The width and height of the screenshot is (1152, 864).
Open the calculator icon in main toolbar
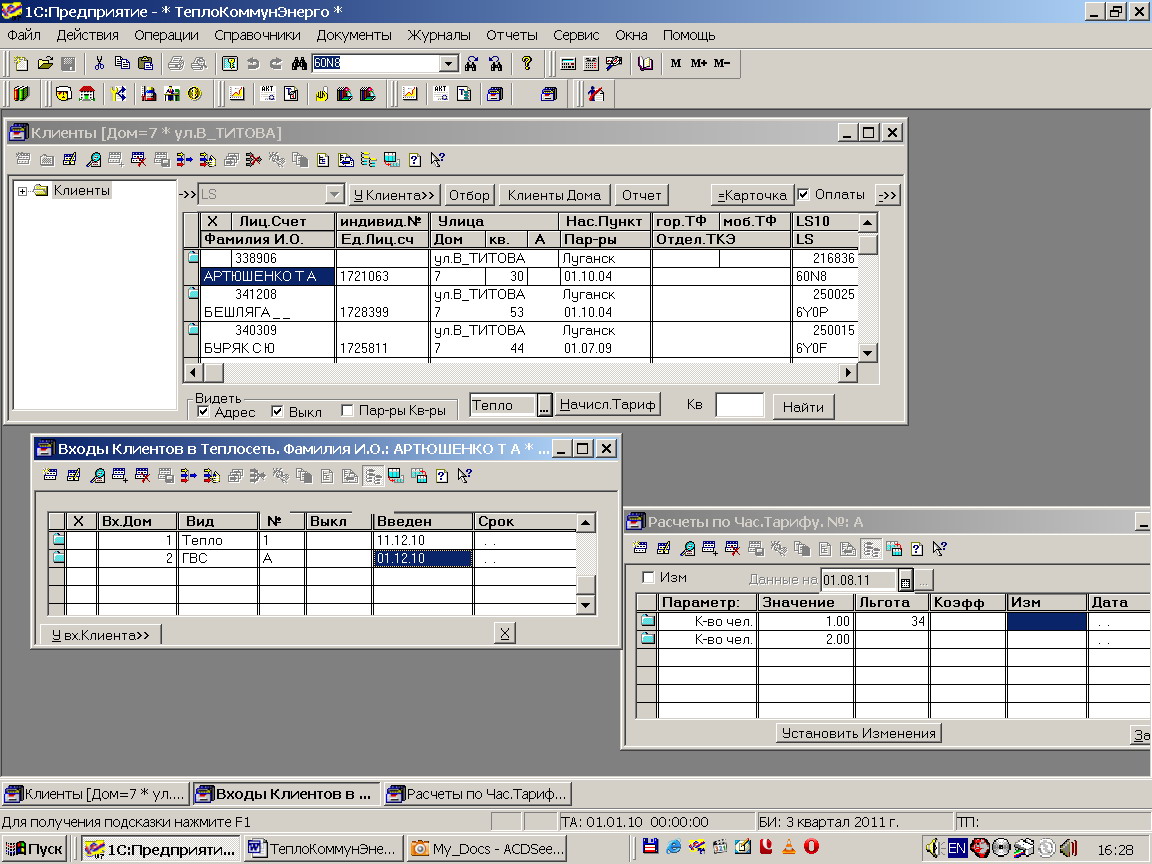tap(568, 64)
